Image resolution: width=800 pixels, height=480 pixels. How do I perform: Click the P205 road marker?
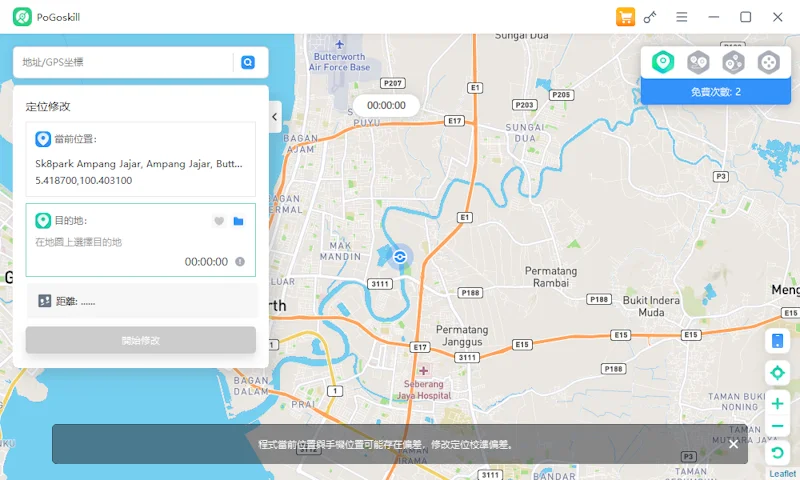[561, 95]
